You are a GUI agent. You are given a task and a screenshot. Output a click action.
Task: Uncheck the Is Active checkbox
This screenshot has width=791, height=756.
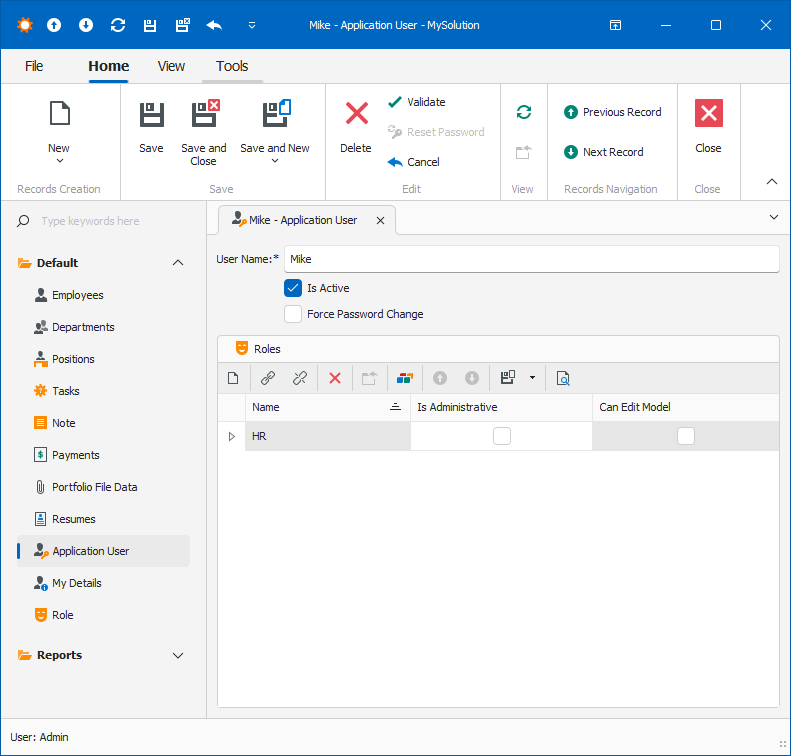click(293, 288)
